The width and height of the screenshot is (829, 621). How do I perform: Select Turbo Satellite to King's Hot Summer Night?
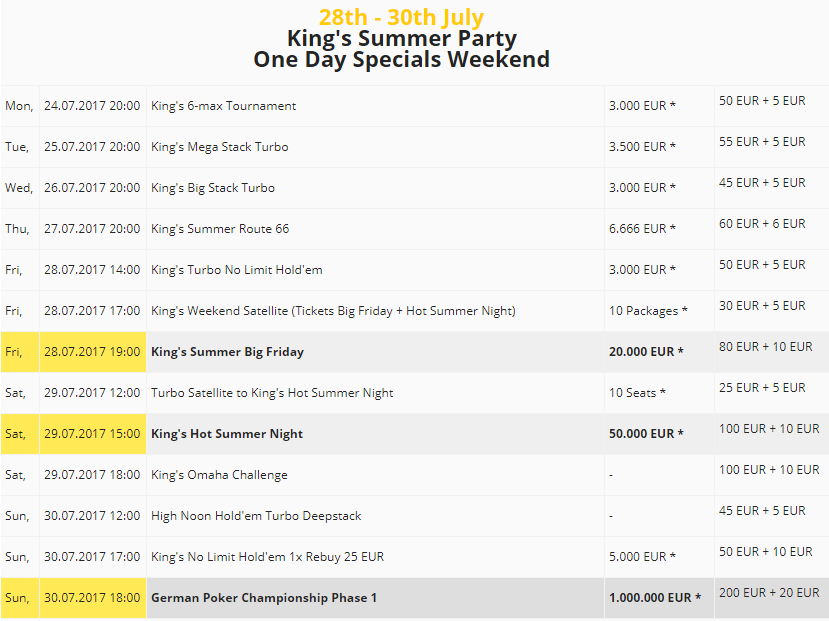[x=272, y=393]
